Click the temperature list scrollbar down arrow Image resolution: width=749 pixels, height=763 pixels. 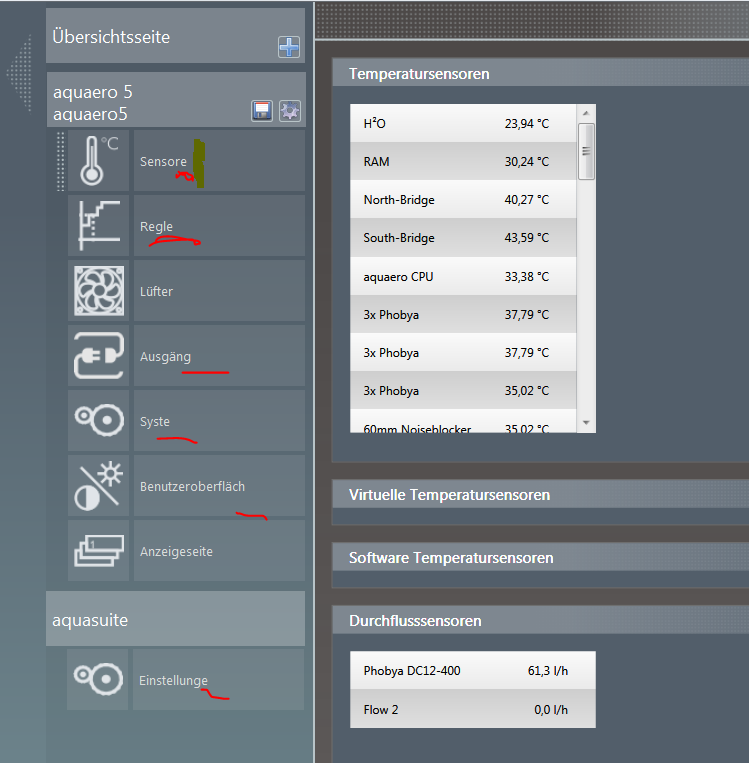[586, 423]
